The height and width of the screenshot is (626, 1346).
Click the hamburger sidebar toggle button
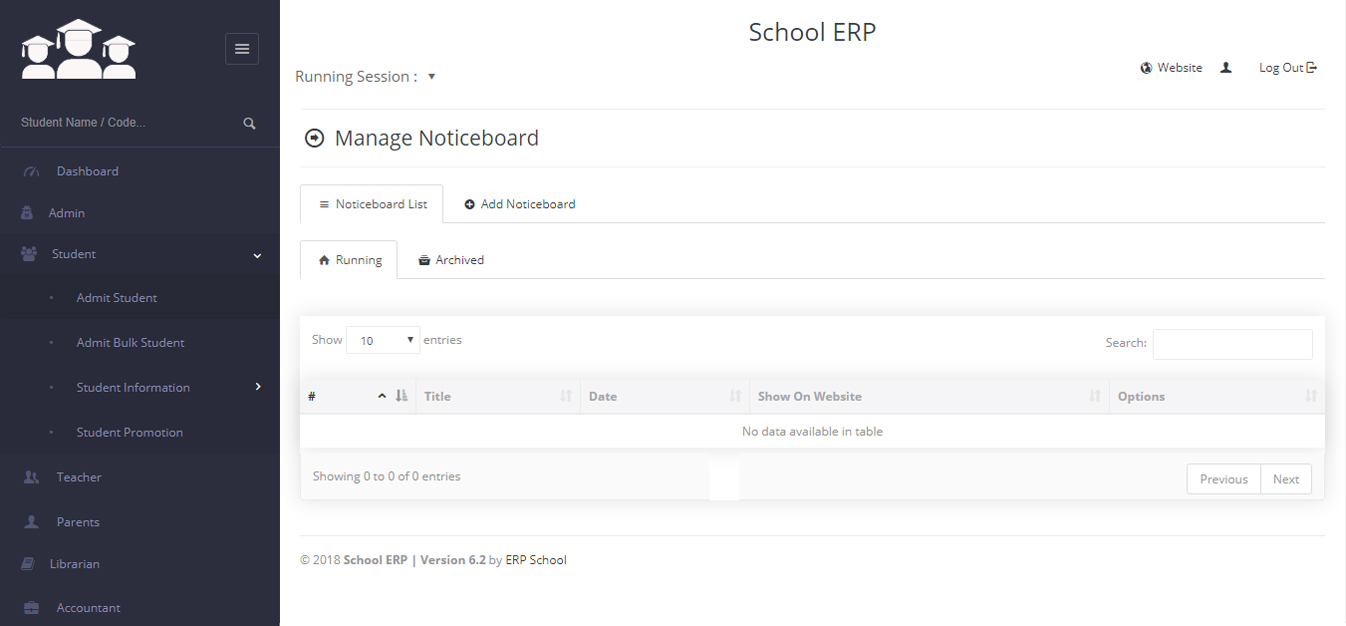(242, 49)
